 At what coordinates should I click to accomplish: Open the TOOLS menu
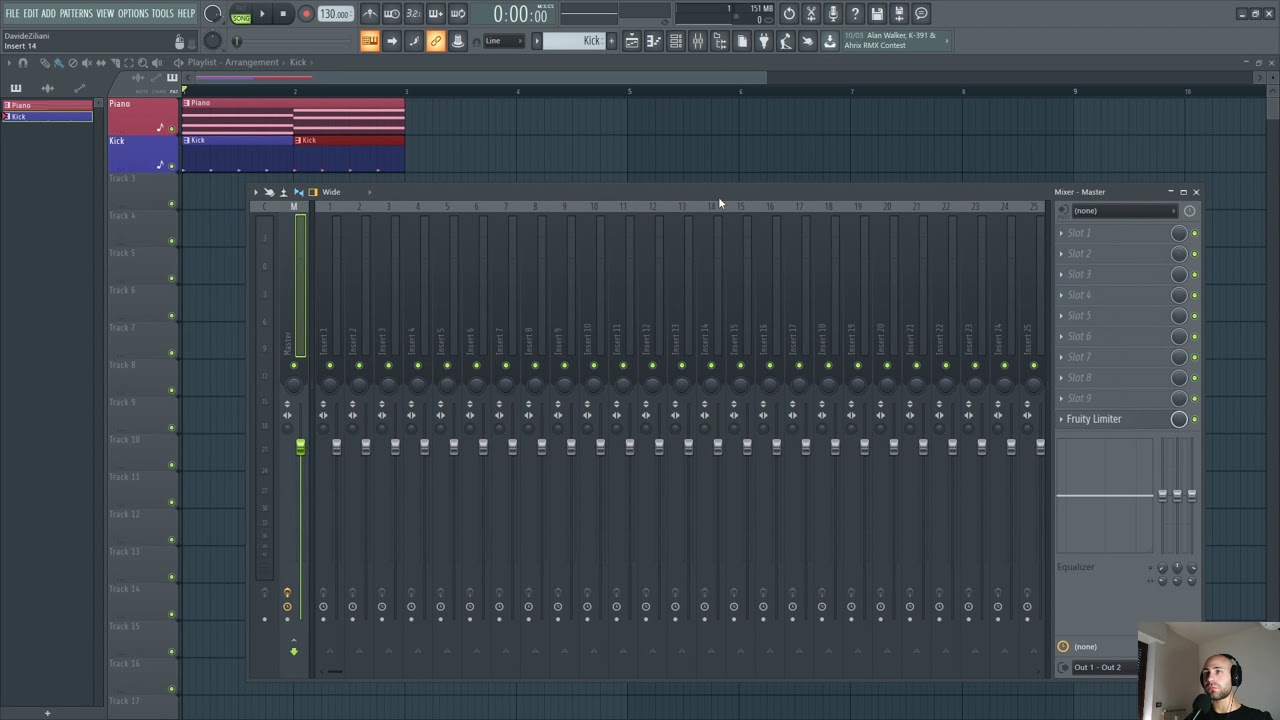tap(163, 13)
